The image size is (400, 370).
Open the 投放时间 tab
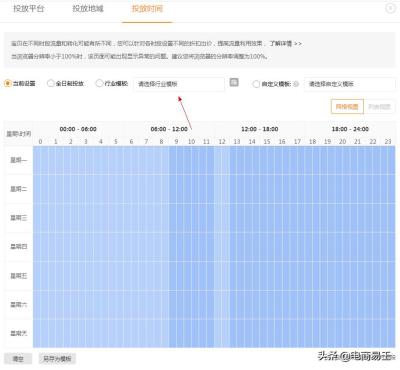(147, 9)
